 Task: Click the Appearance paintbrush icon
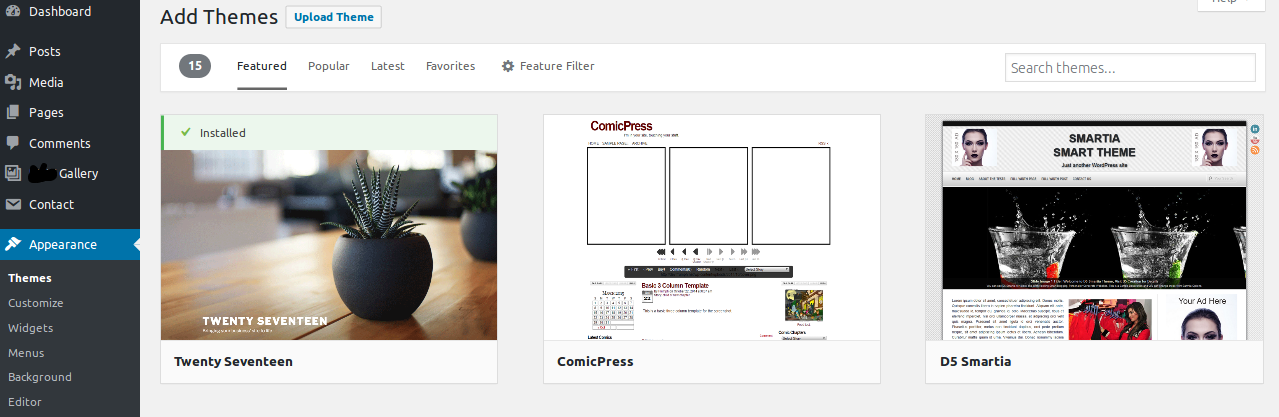click(x=13, y=244)
